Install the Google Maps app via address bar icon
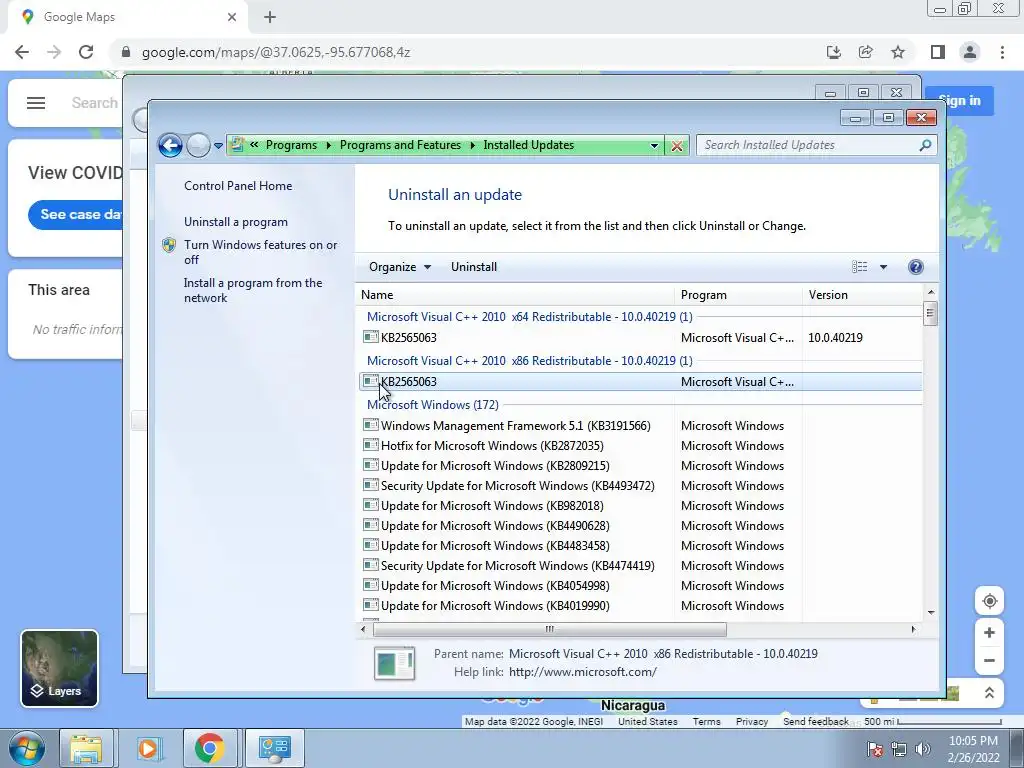The image size is (1024, 768). pos(833,52)
